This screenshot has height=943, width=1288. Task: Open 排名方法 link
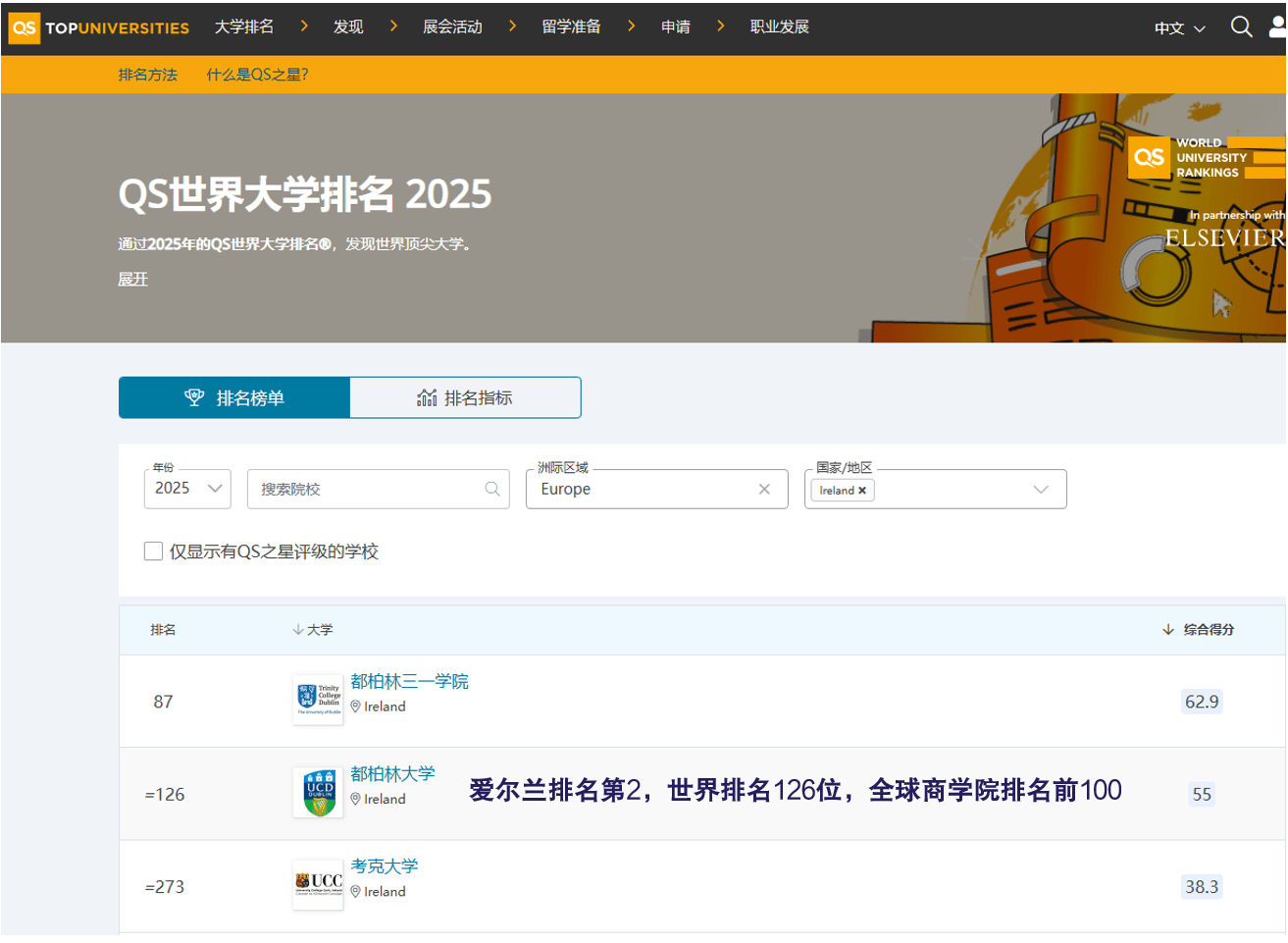click(148, 75)
